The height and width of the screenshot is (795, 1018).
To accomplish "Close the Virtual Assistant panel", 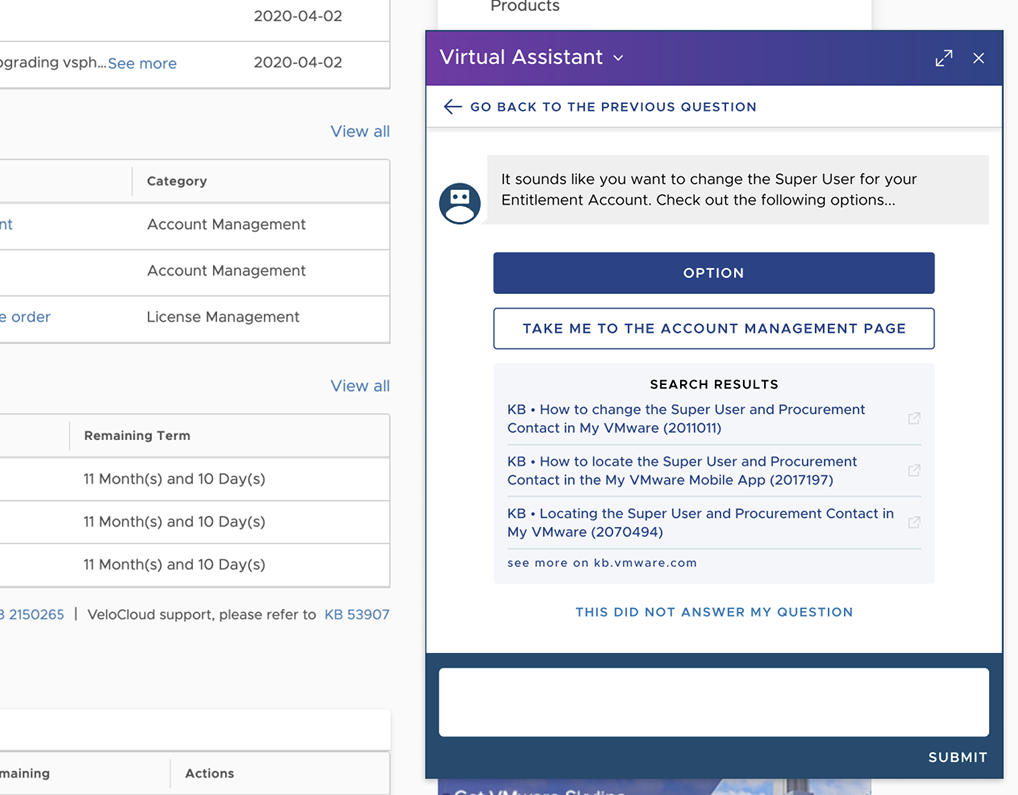I will 978,58.
